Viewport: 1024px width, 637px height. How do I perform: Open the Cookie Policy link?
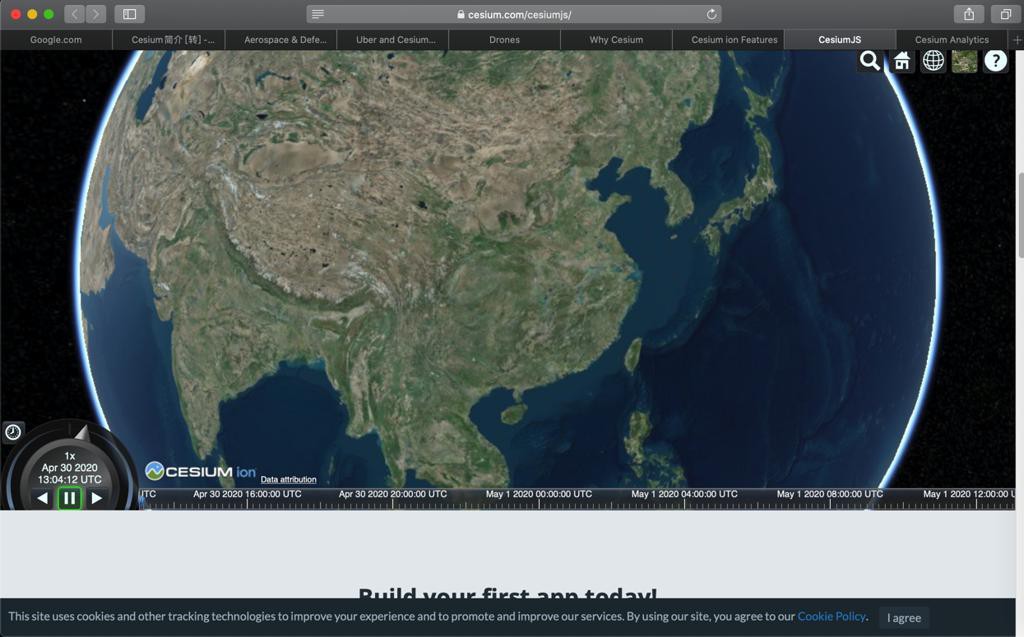coord(831,616)
